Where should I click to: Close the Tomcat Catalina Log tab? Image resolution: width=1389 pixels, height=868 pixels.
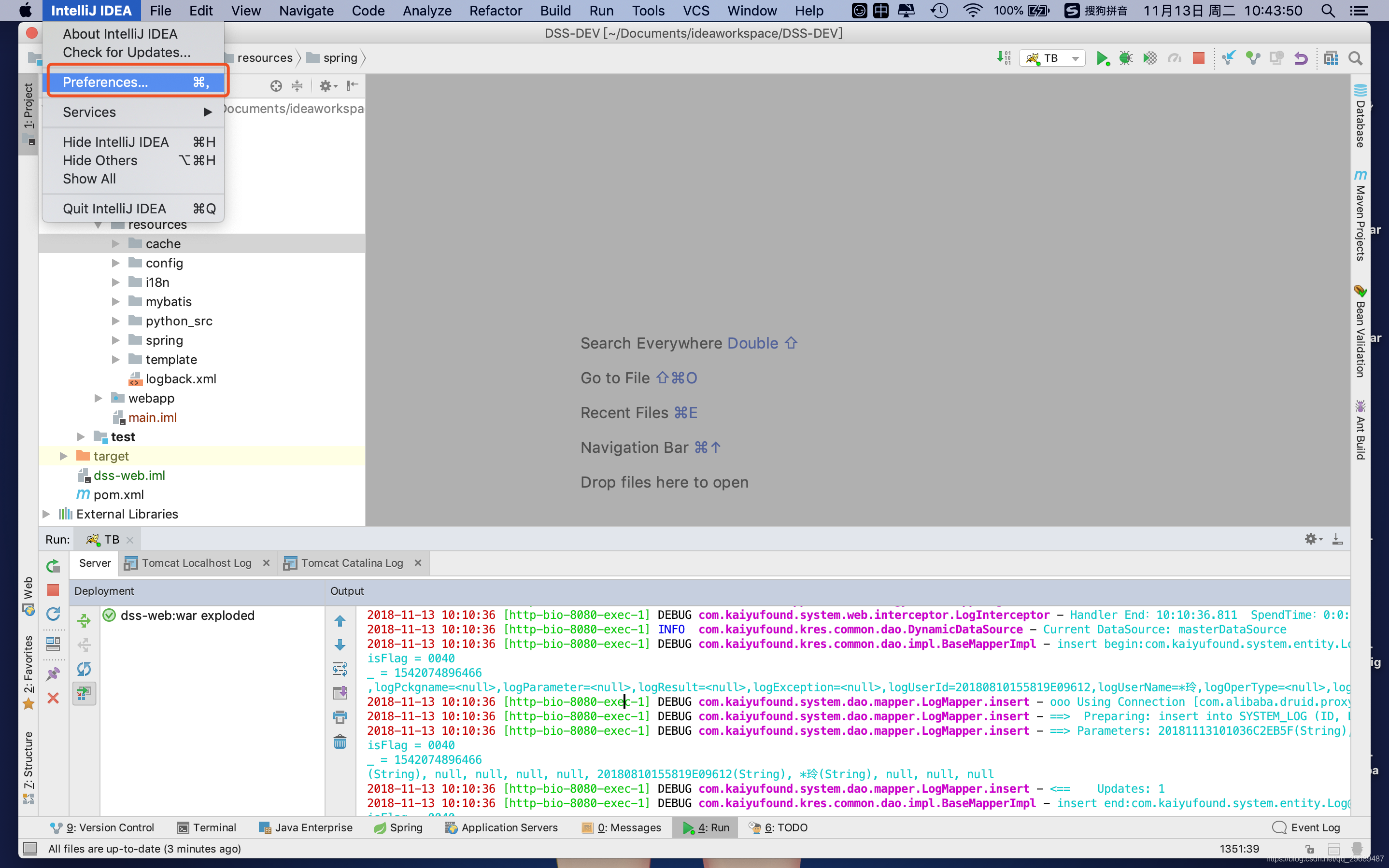pyautogui.click(x=418, y=563)
